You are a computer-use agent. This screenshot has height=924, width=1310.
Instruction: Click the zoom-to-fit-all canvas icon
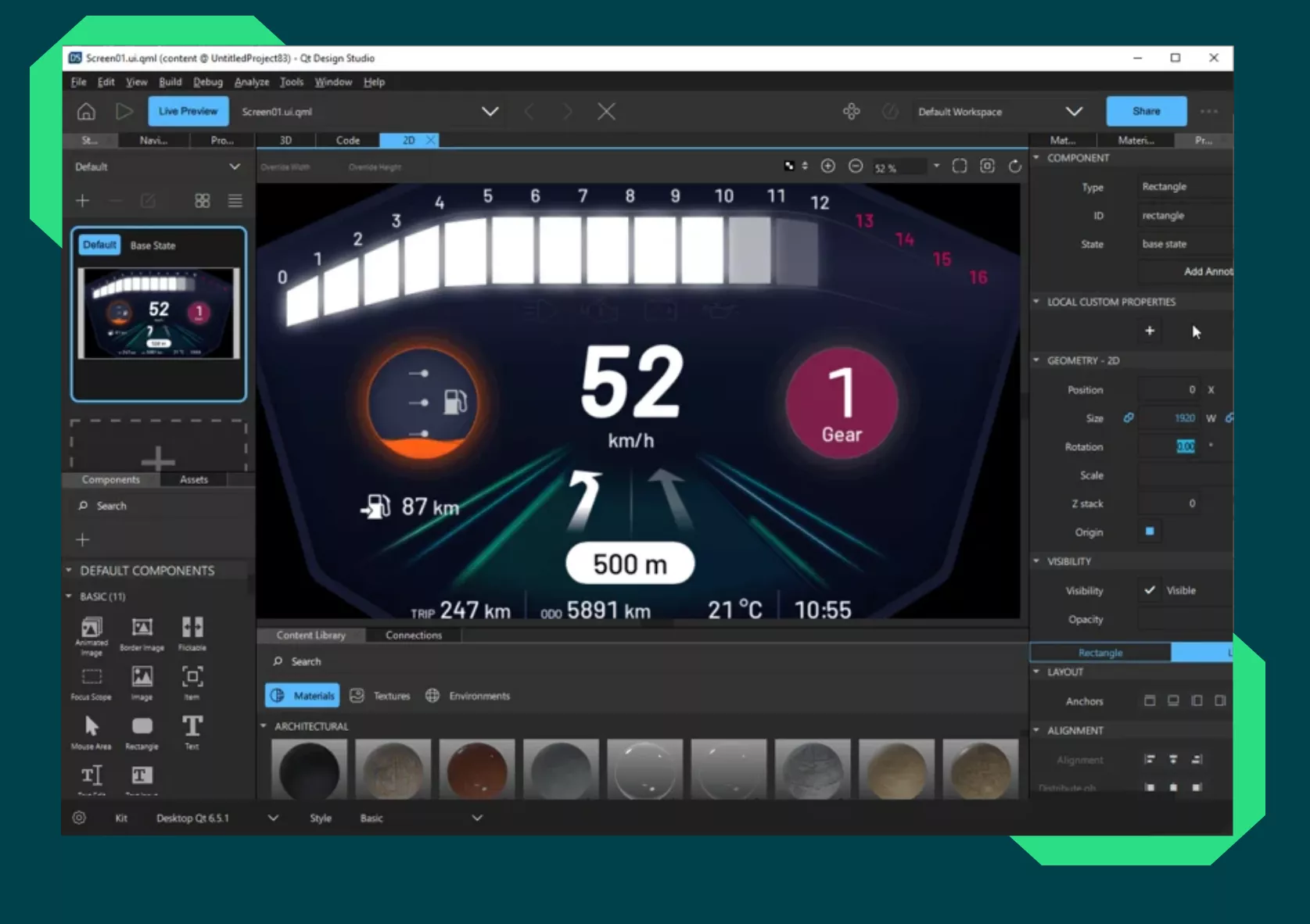960,166
